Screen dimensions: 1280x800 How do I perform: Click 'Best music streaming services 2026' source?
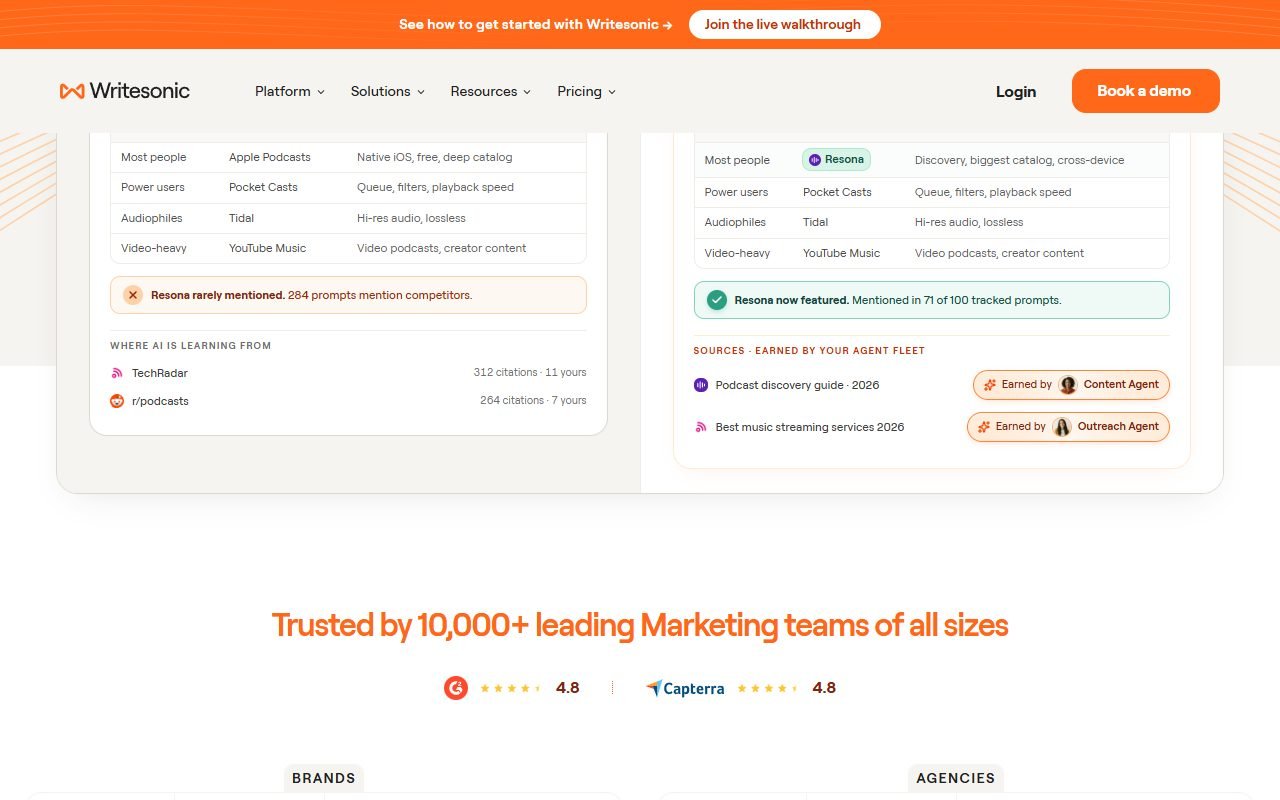pos(810,427)
